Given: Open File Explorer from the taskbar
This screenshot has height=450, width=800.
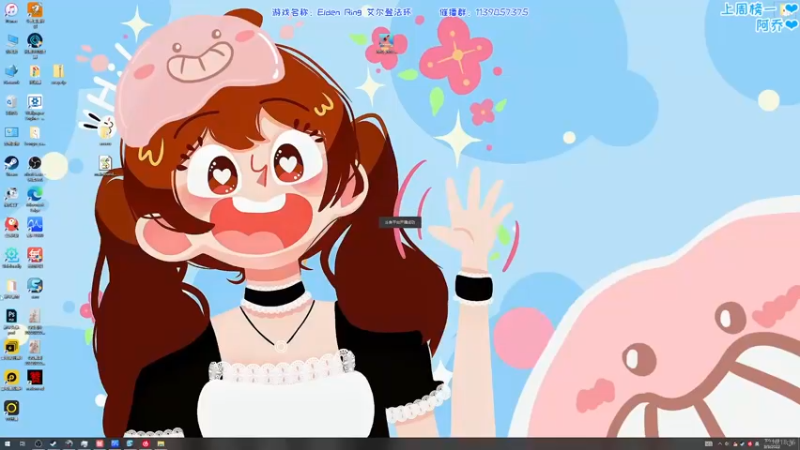Looking at the screenshot, I should point(161,444).
